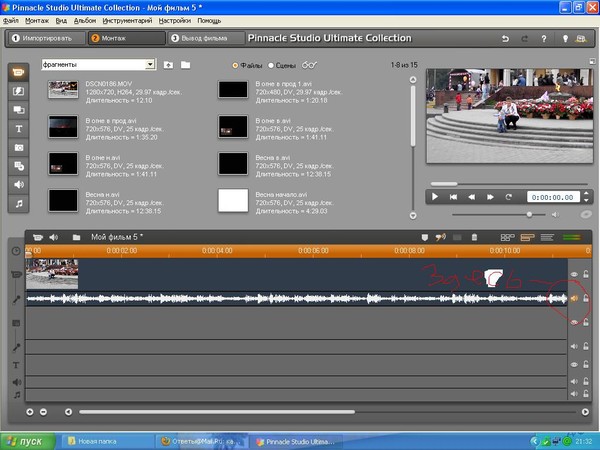600x450 pixels.
Task: Open the Файл menu
Action: (11, 21)
